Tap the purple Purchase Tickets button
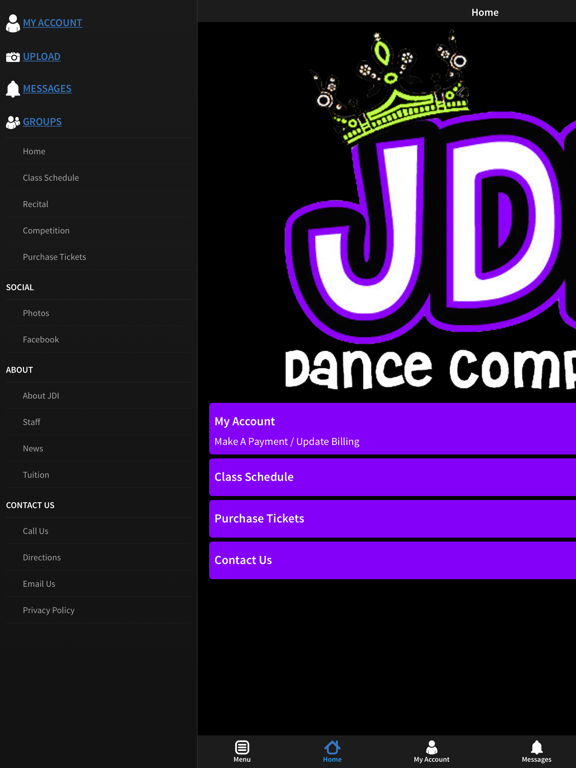 [392, 519]
